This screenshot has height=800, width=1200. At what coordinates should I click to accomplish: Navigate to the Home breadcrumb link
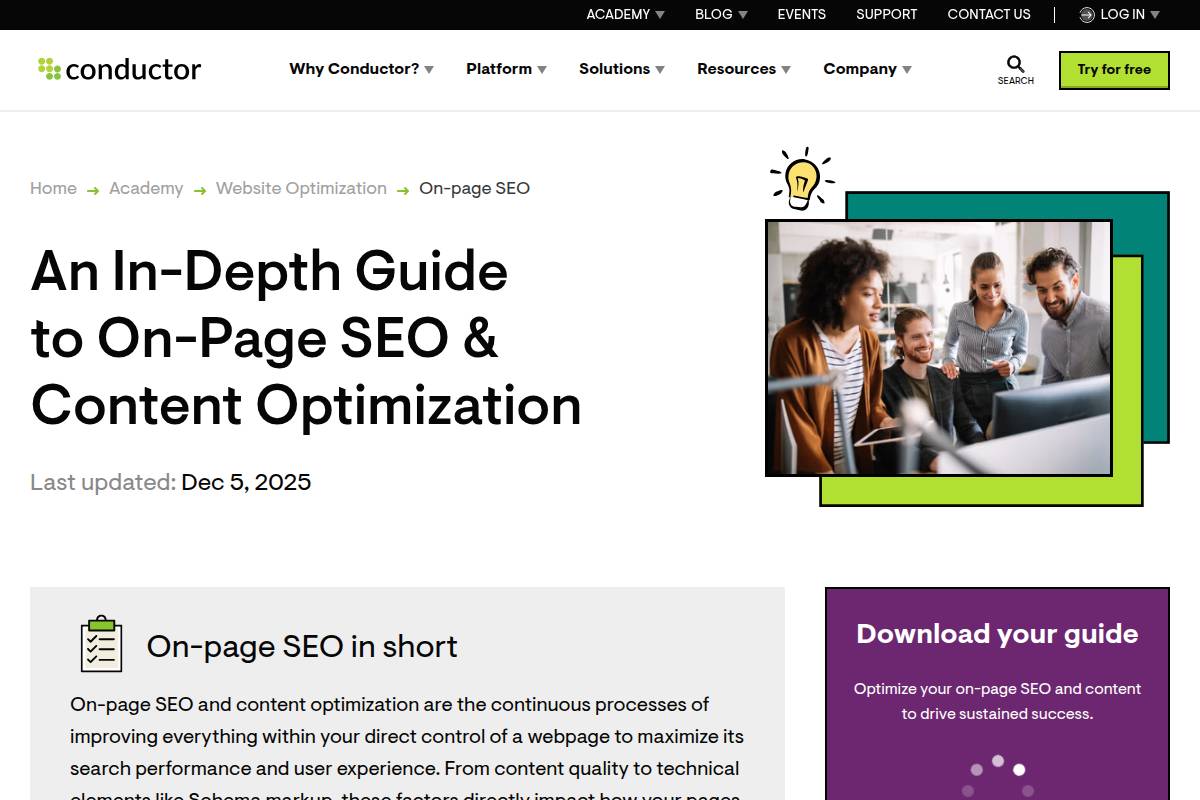[53, 188]
